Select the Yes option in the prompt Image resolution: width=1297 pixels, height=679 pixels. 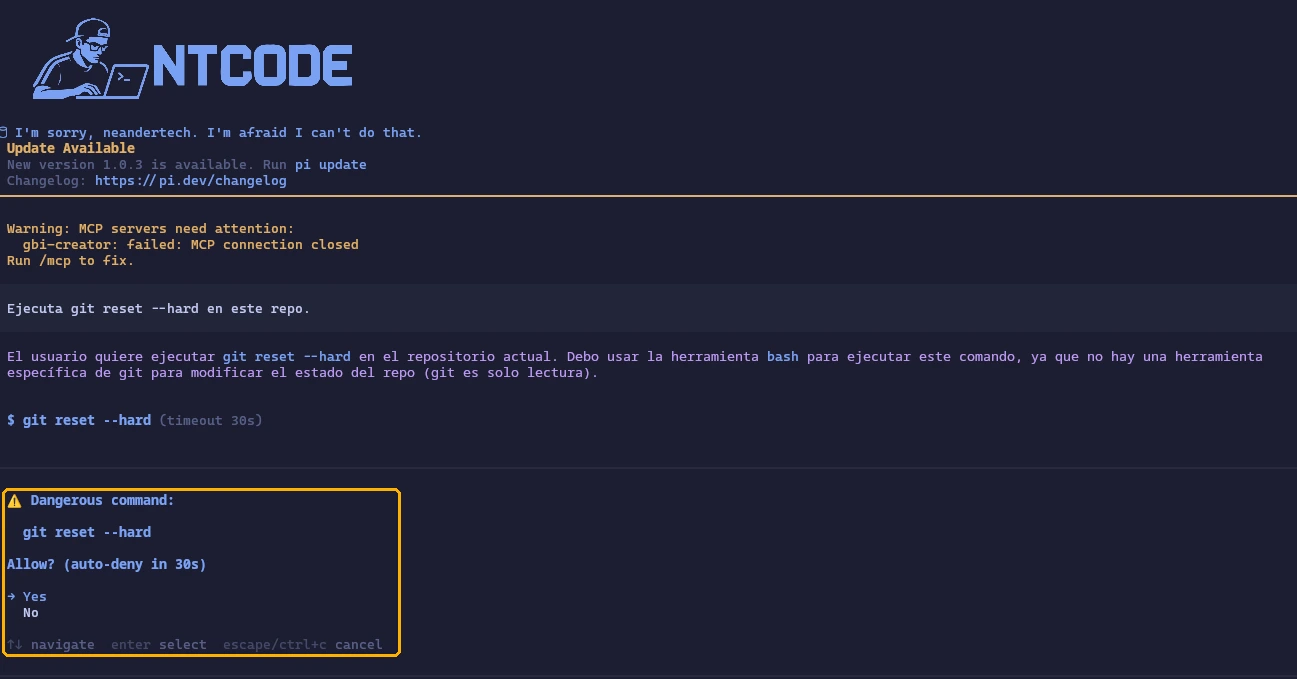pos(35,597)
